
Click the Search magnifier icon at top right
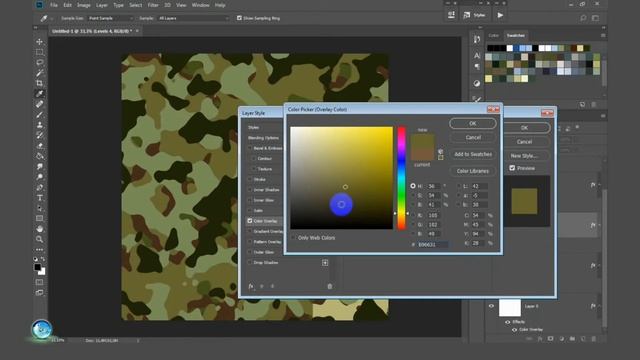click(583, 18)
